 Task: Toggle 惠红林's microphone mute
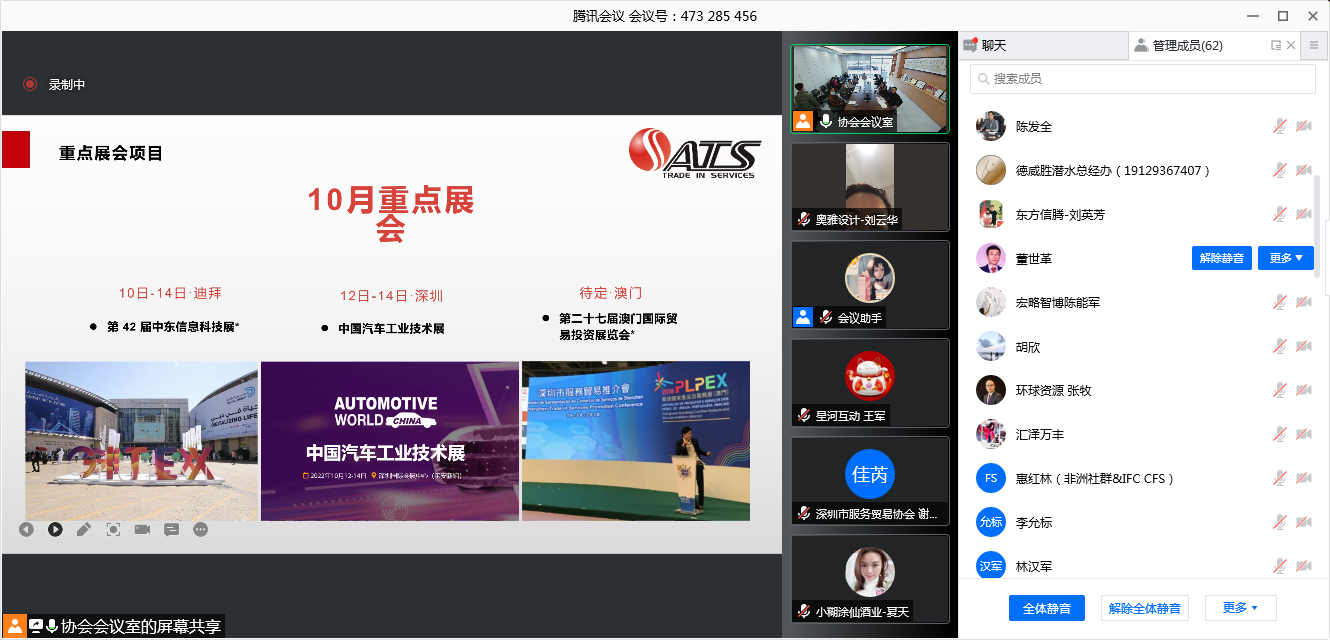click(x=1279, y=478)
